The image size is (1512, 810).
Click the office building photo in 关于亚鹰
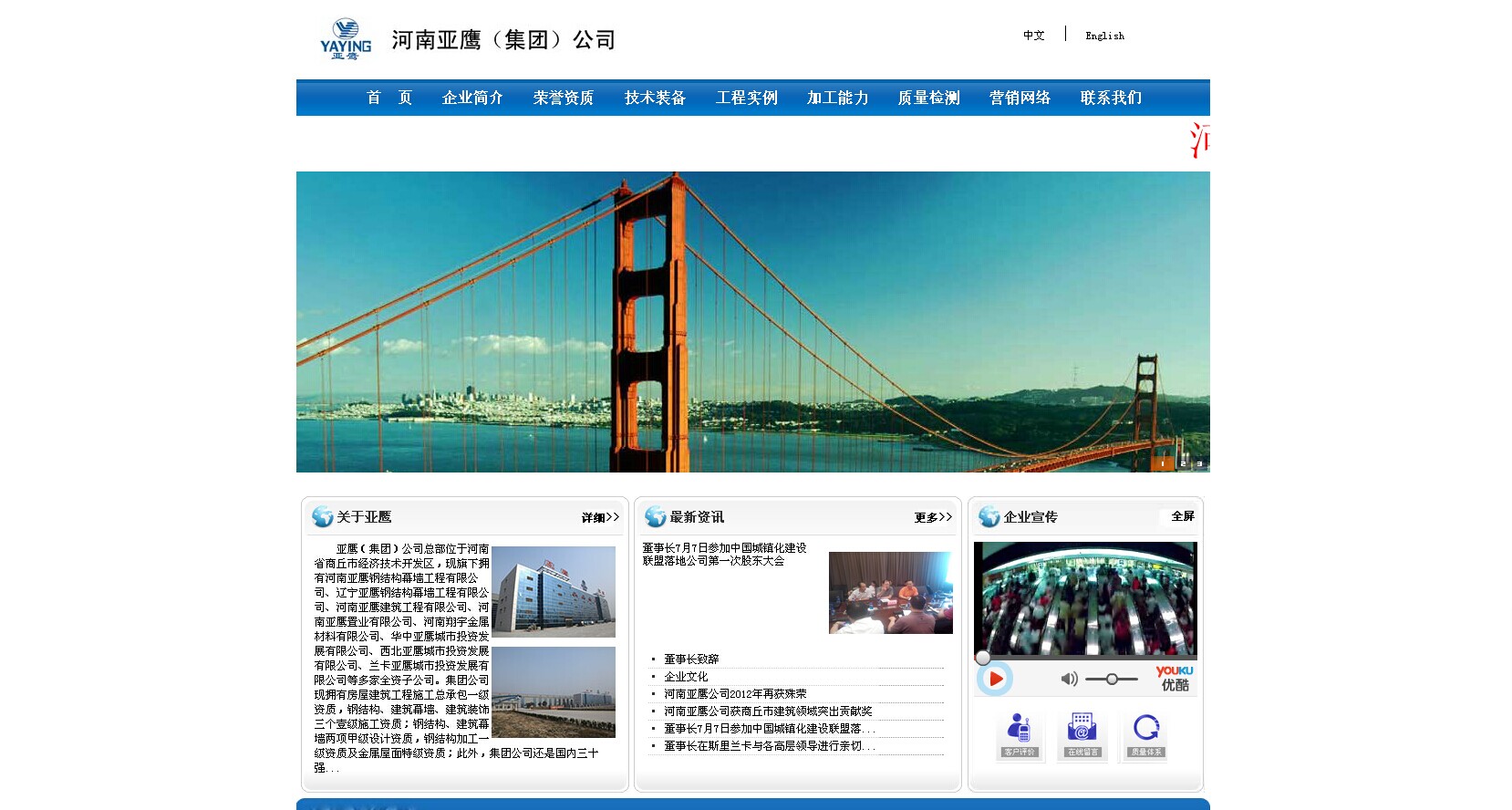coord(554,591)
